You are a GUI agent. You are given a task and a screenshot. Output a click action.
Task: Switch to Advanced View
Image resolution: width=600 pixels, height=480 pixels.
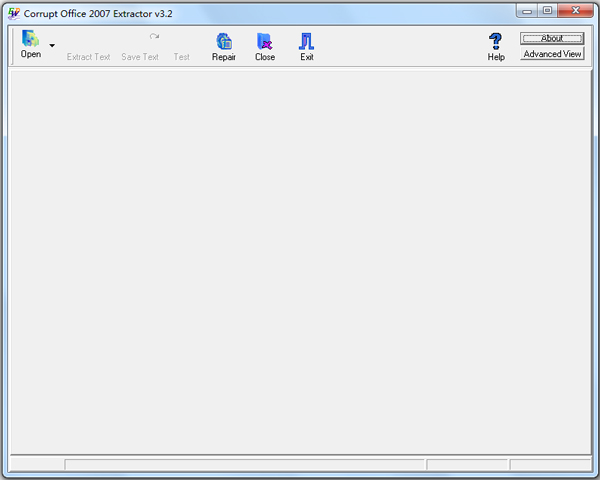click(552, 54)
